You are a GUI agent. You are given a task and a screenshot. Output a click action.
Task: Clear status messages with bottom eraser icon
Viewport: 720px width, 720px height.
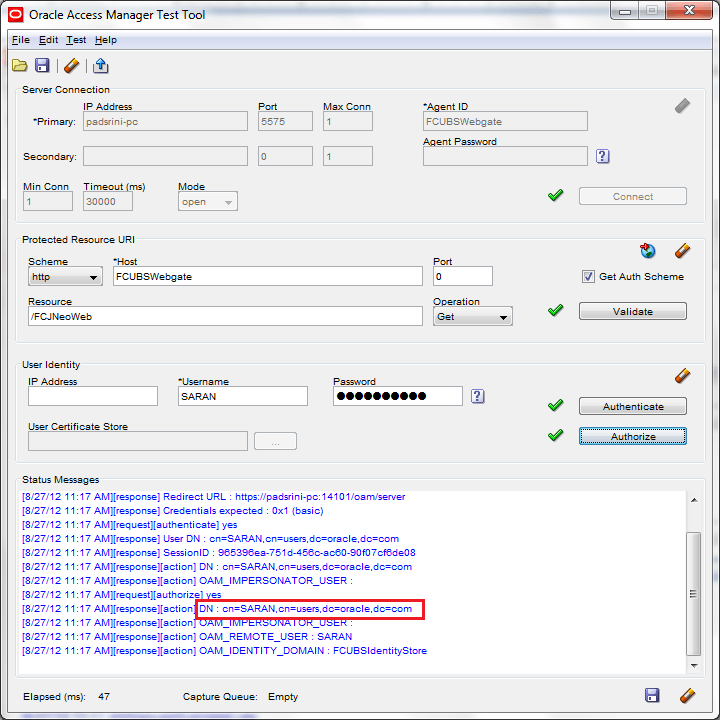(687, 695)
